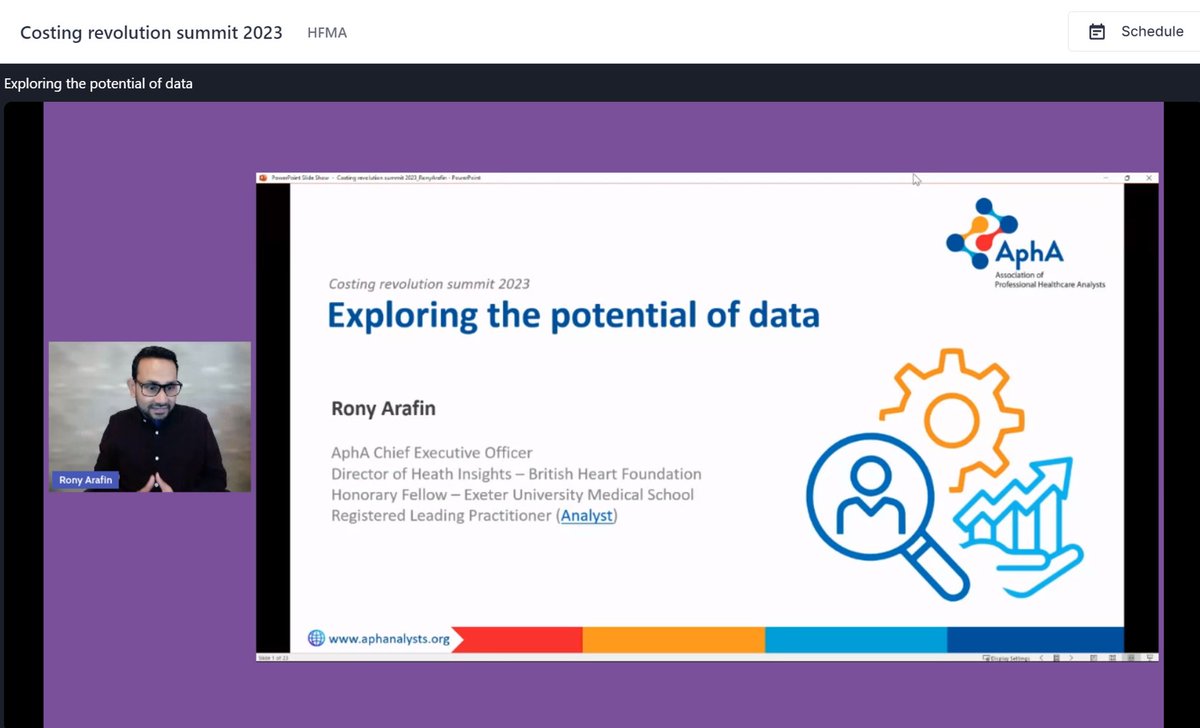This screenshot has width=1200, height=728.
Task: Click the magnifying glass person graphic on the slide
Action: pyautogui.click(x=888, y=516)
